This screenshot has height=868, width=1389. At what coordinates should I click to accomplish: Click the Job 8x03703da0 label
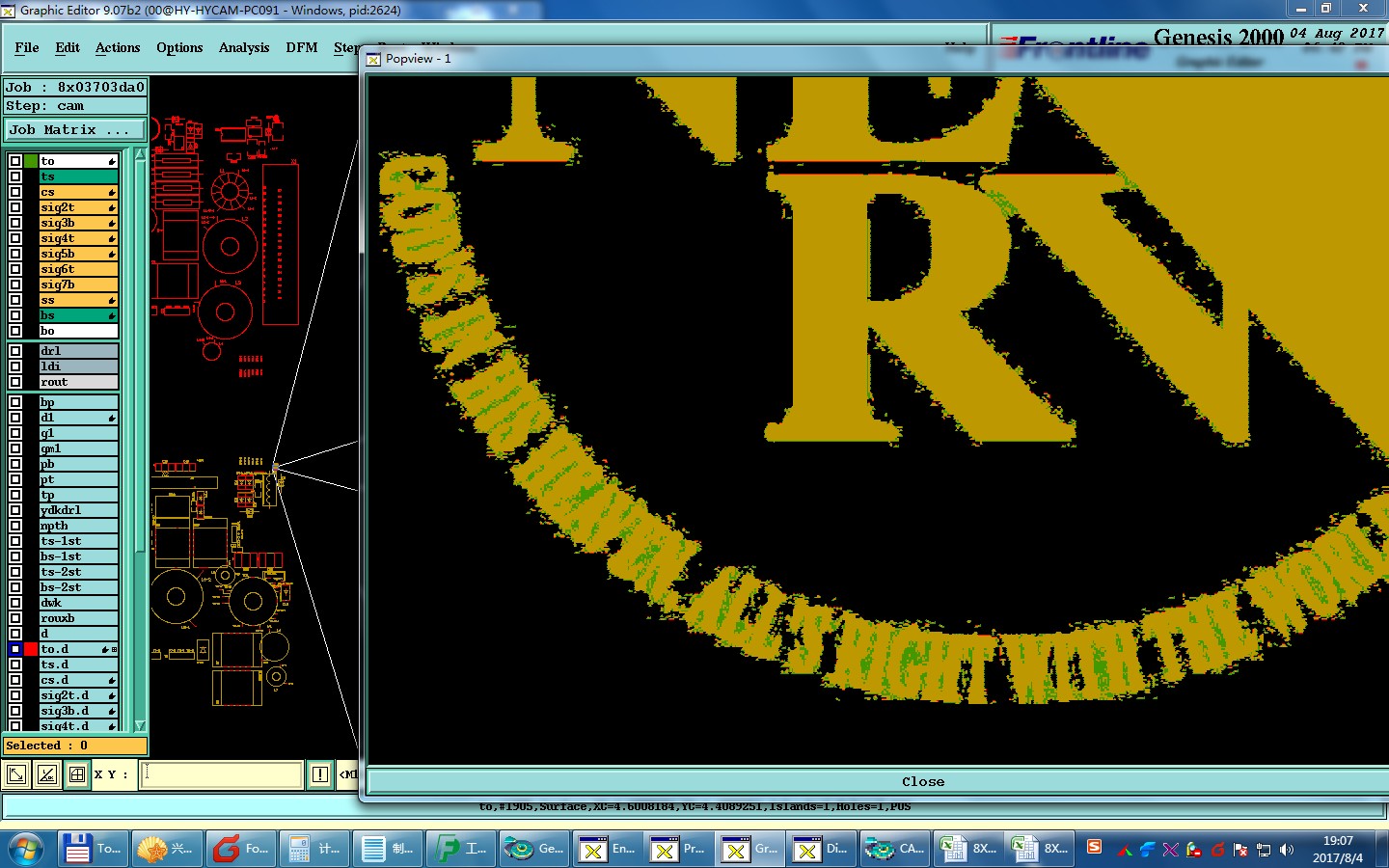[x=75, y=87]
